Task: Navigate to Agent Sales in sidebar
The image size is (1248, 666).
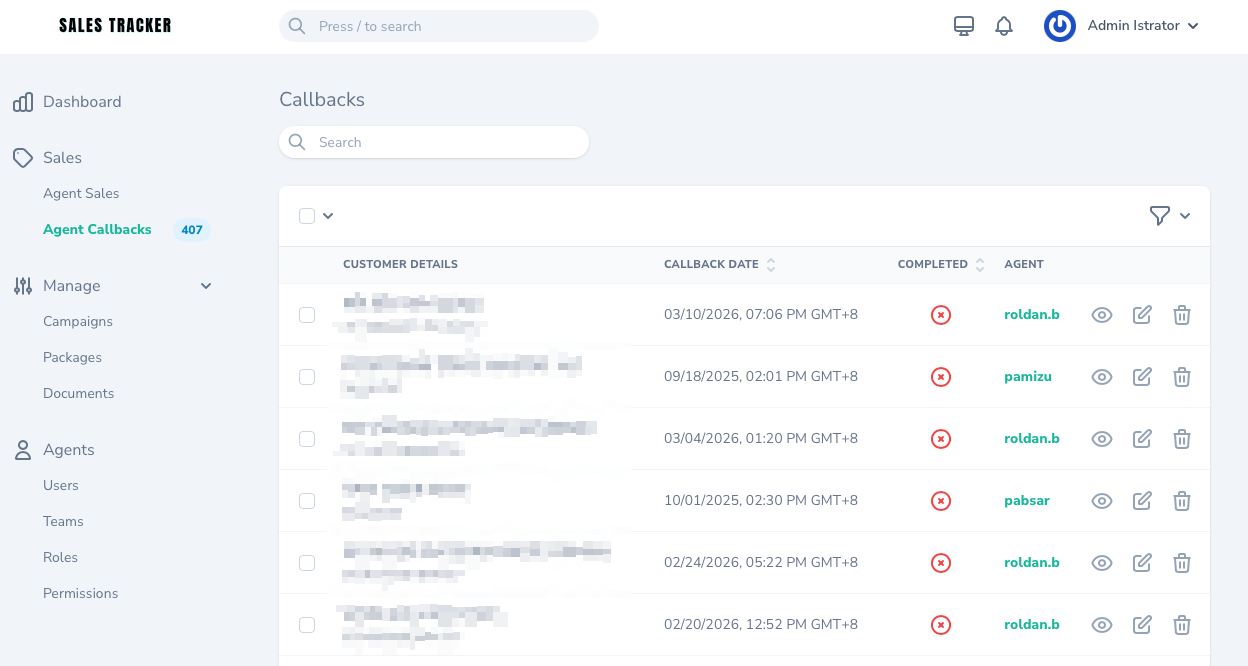Action: [x=81, y=193]
